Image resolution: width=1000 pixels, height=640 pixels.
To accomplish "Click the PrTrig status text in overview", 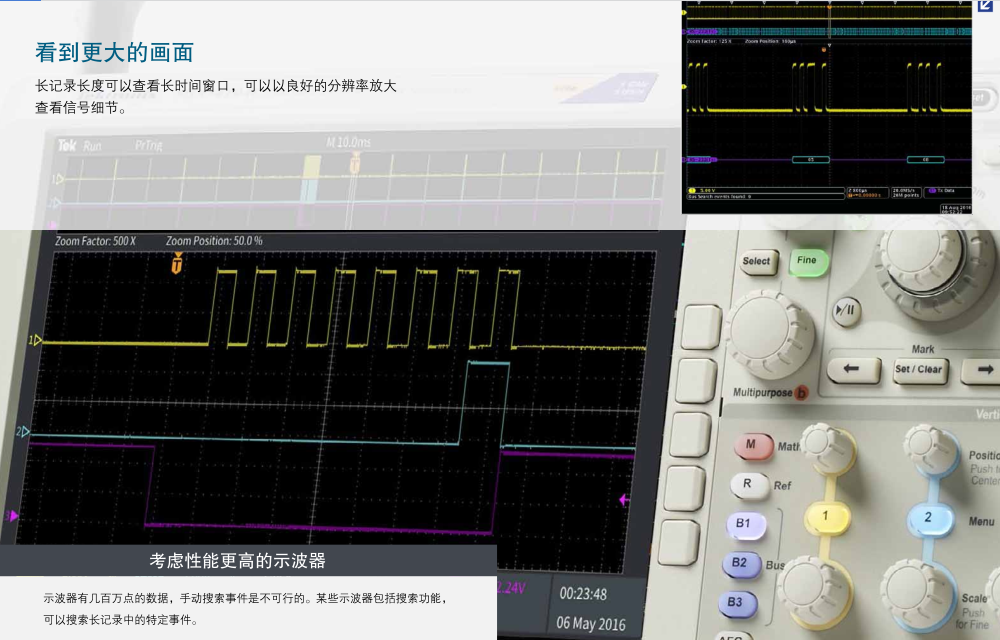I will coord(149,145).
